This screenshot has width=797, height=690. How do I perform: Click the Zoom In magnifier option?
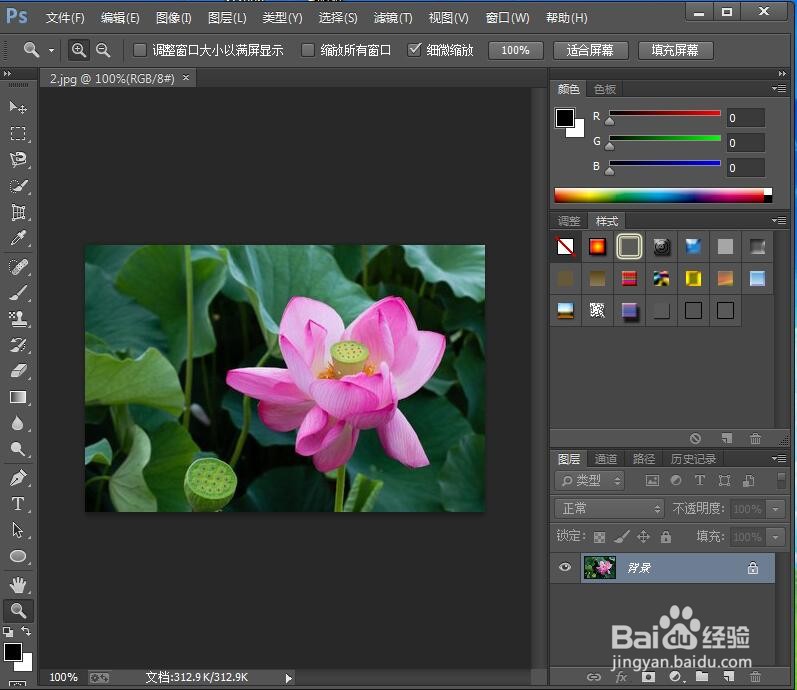tap(79, 50)
